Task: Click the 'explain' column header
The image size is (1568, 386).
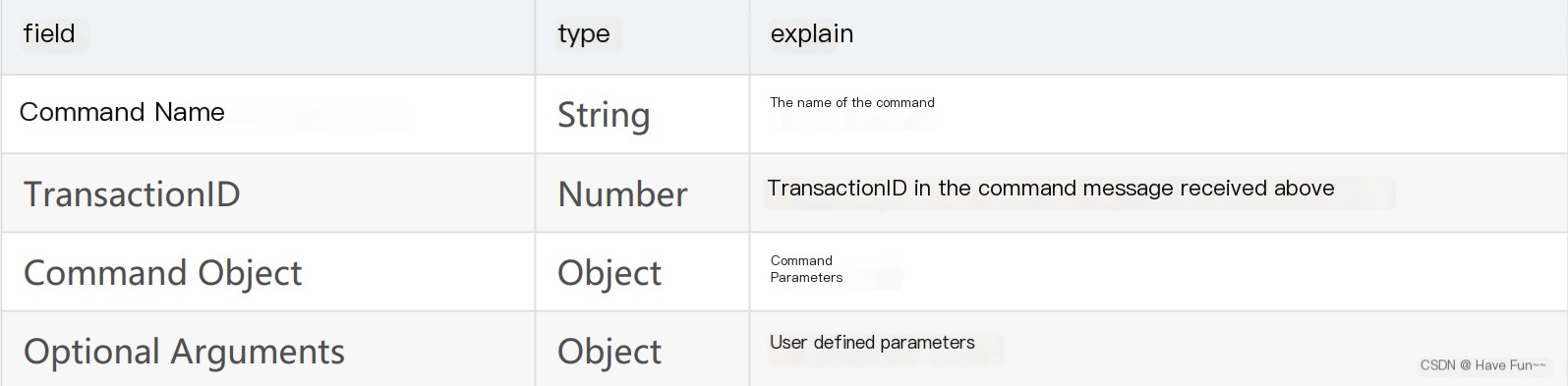Action: pyautogui.click(x=812, y=34)
